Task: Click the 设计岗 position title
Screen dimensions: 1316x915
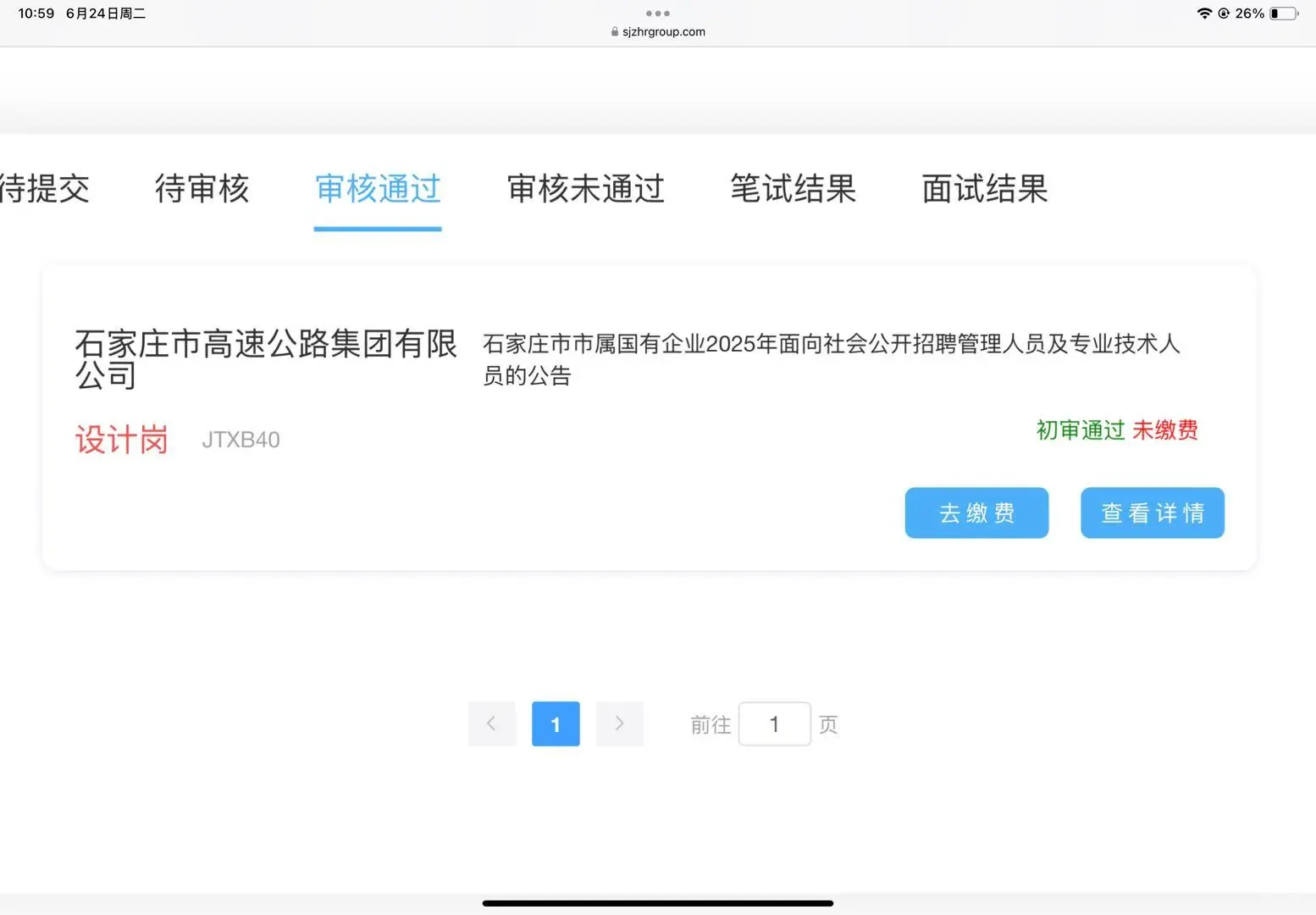Action: point(122,440)
